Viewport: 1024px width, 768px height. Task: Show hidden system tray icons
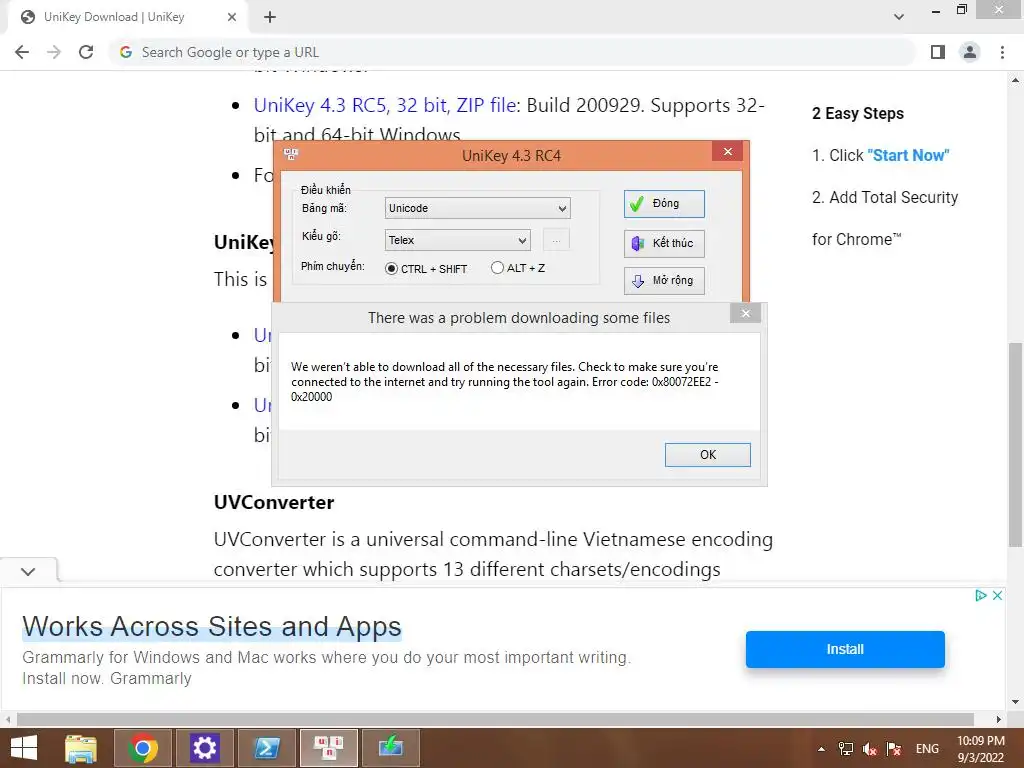point(822,749)
